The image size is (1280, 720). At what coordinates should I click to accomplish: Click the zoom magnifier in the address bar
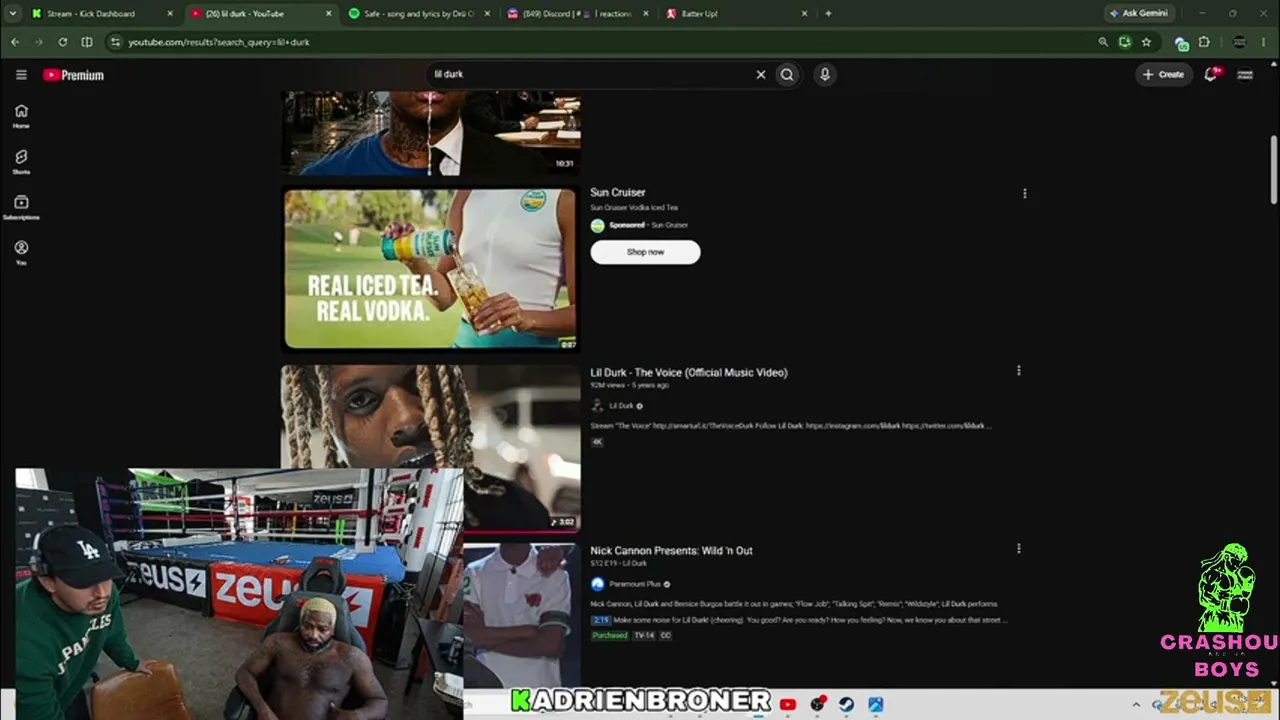pos(1103,42)
